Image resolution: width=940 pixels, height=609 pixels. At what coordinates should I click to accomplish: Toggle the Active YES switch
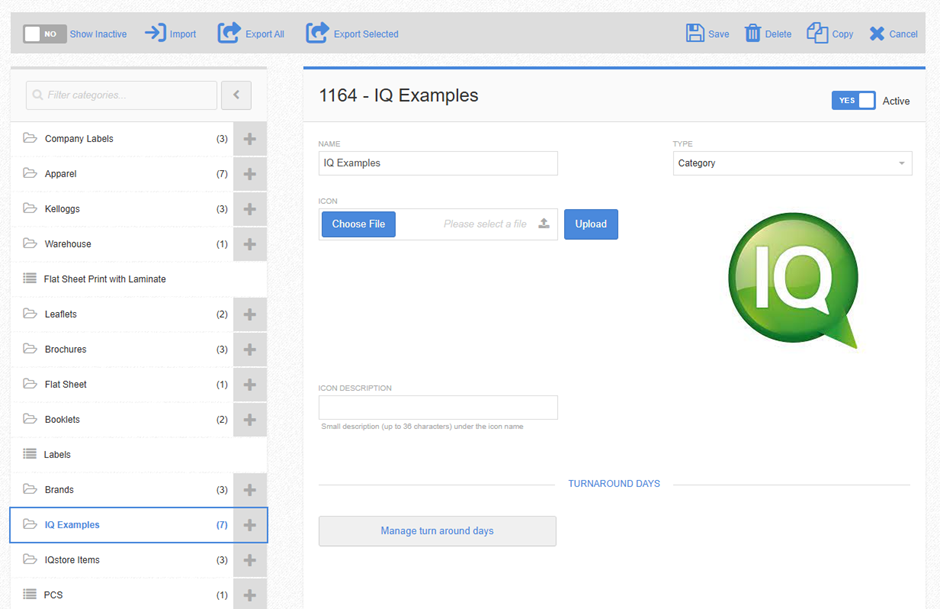(853, 100)
